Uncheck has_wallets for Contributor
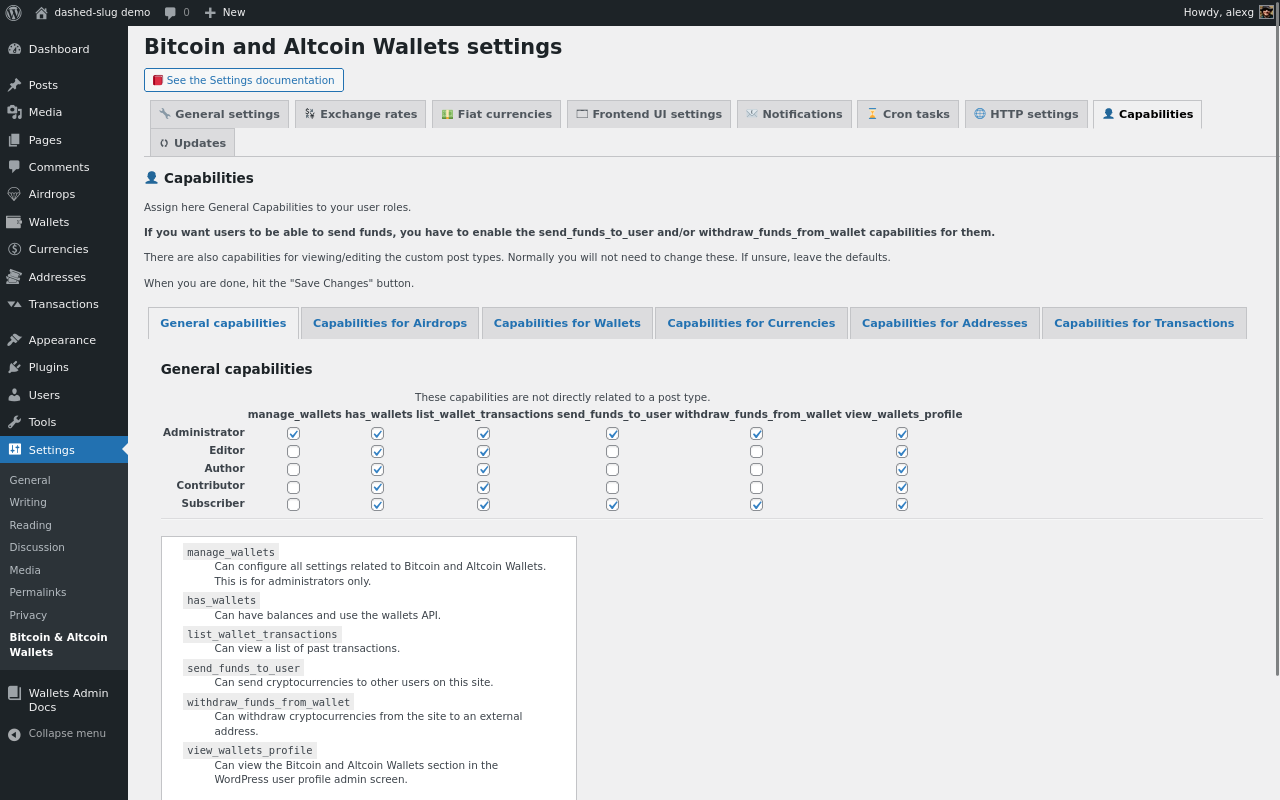The image size is (1280, 800). point(377,487)
